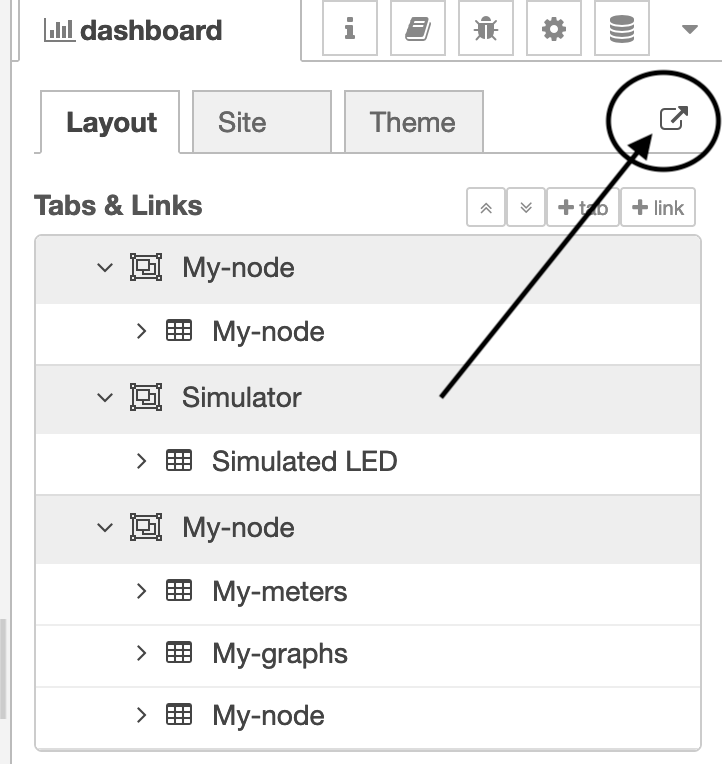Click the Simulator tab layout icon
722x764 pixels.
tap(146, 397)
